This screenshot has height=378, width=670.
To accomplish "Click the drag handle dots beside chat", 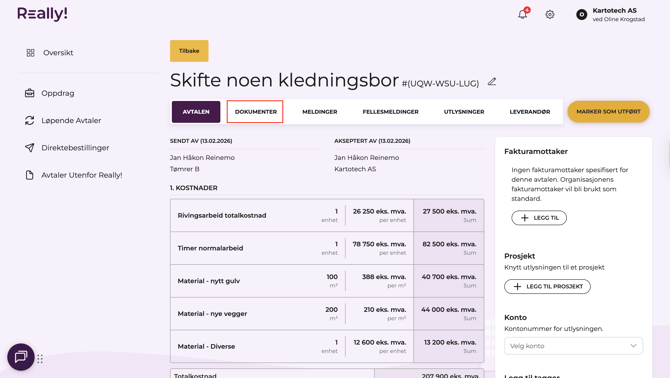I will pos(40,359).
